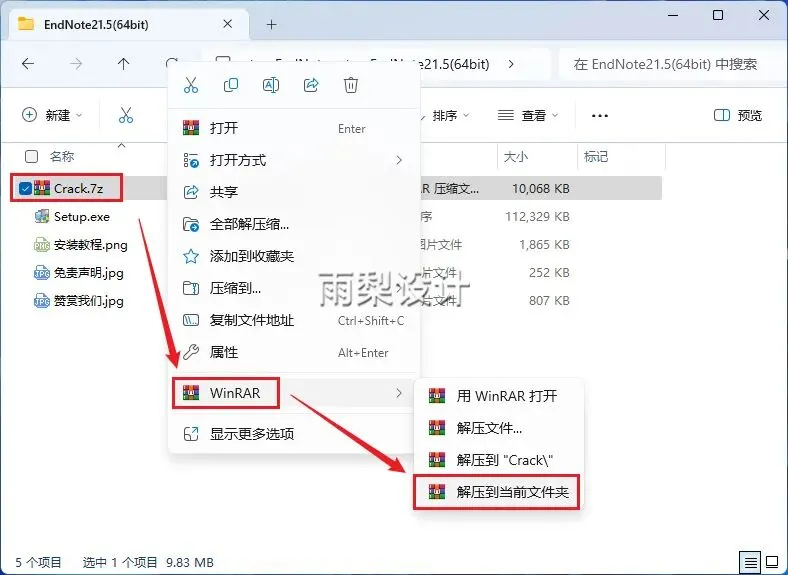
Task: Select the 安装教程.png file name
Action: 91,245
